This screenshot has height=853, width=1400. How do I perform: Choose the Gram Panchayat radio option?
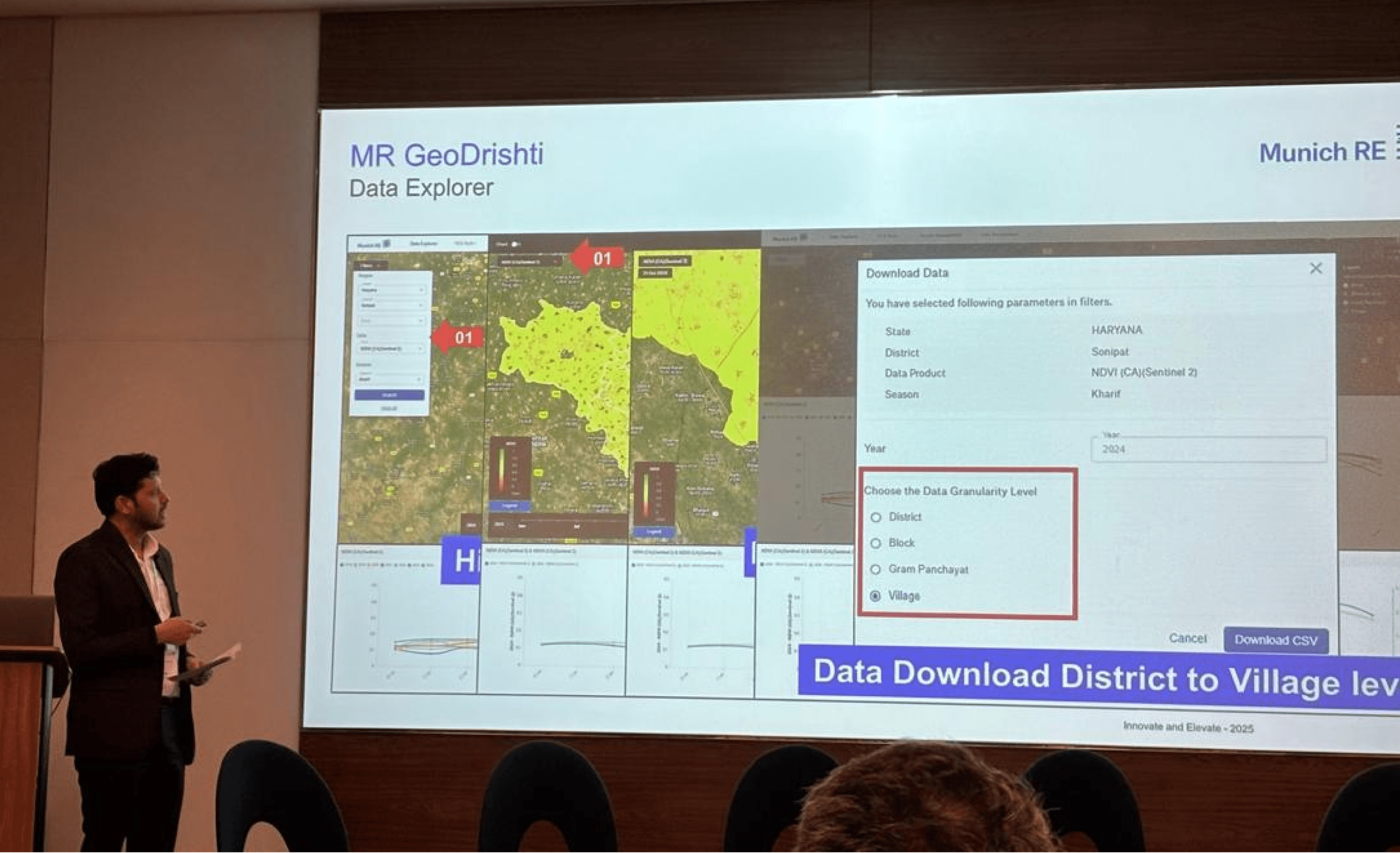click(x=876, y=570)
